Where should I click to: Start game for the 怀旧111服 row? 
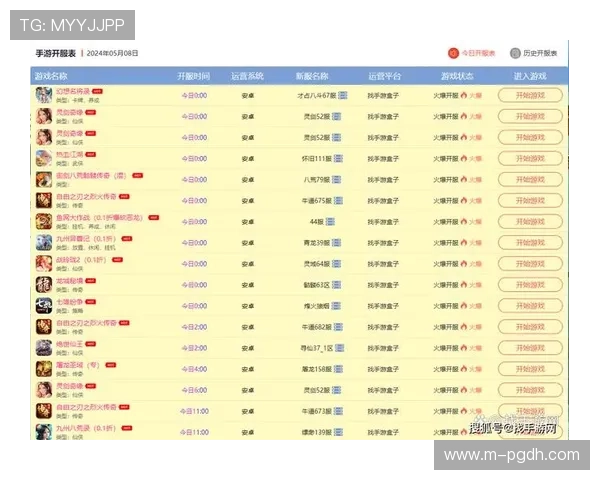pyautogui.click(x=530, y=158)
